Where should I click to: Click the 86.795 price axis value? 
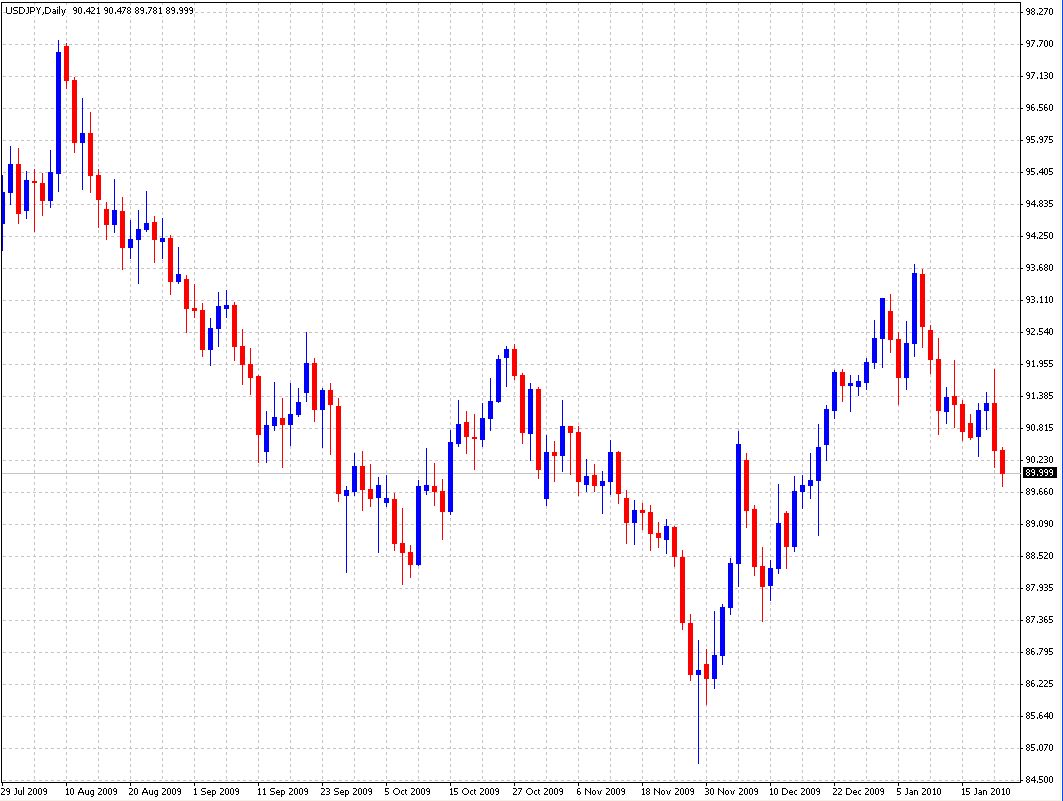[x=1039, y=651]
